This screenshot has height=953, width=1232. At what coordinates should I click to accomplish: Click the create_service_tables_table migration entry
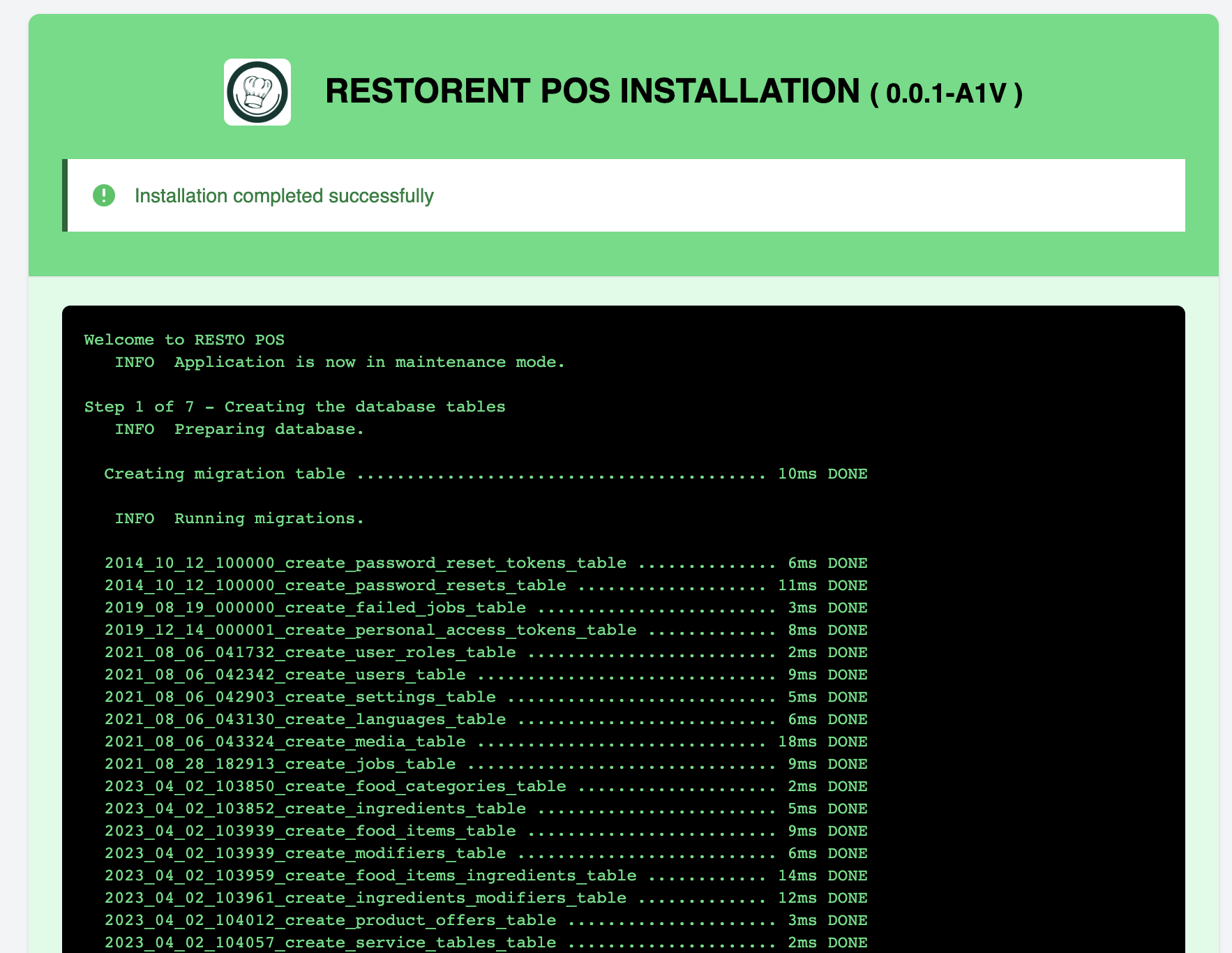[x=330, y=943]
